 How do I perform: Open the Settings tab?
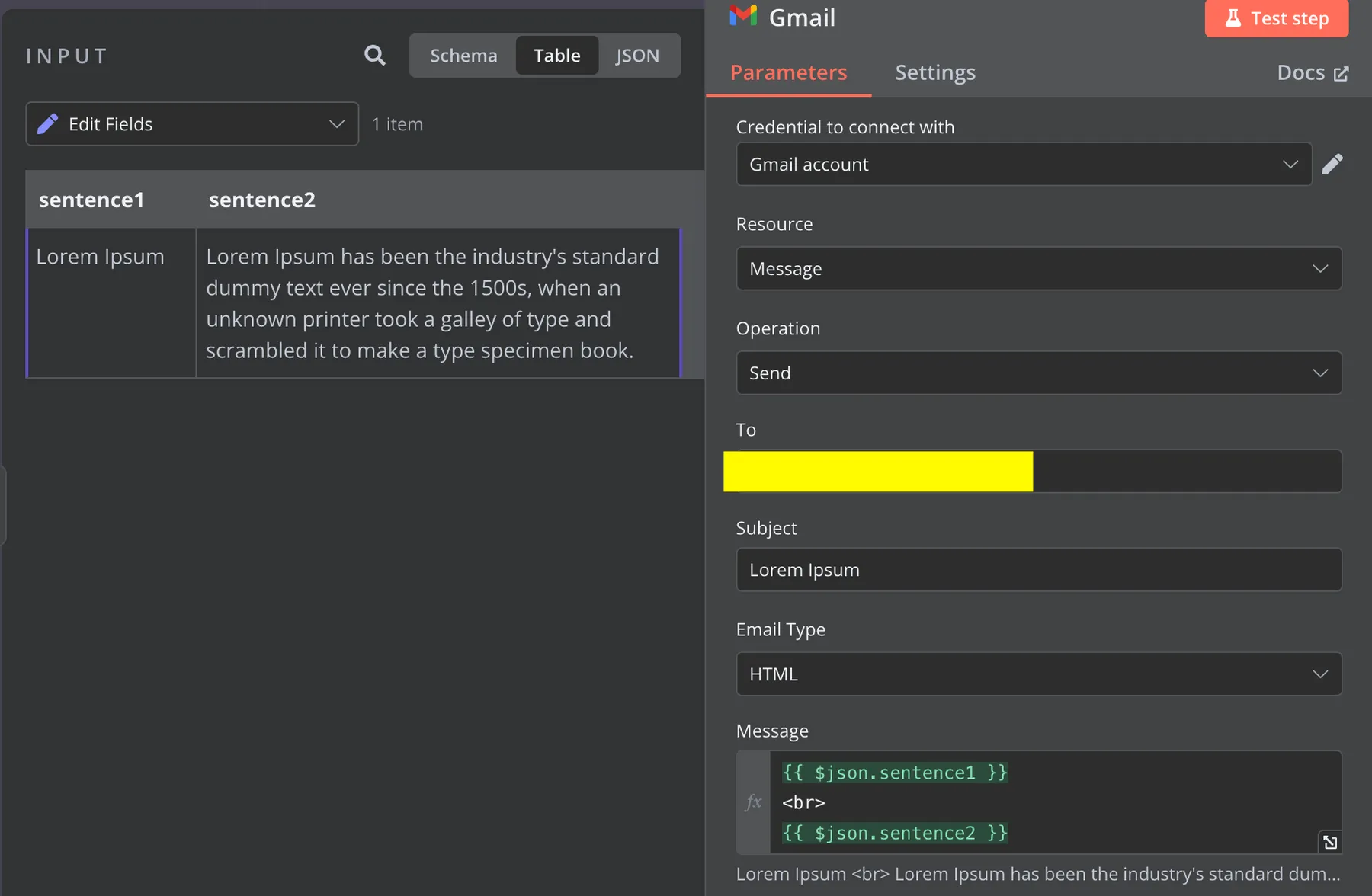click(x=935, y=72)
